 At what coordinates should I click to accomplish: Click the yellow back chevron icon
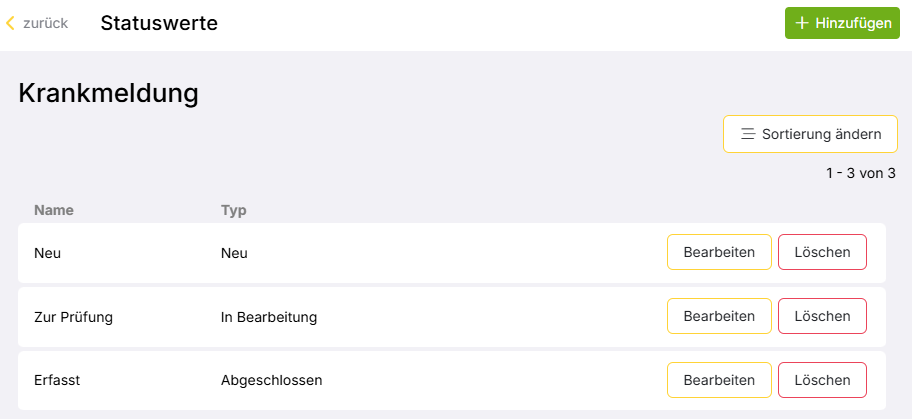click(10, 23)
